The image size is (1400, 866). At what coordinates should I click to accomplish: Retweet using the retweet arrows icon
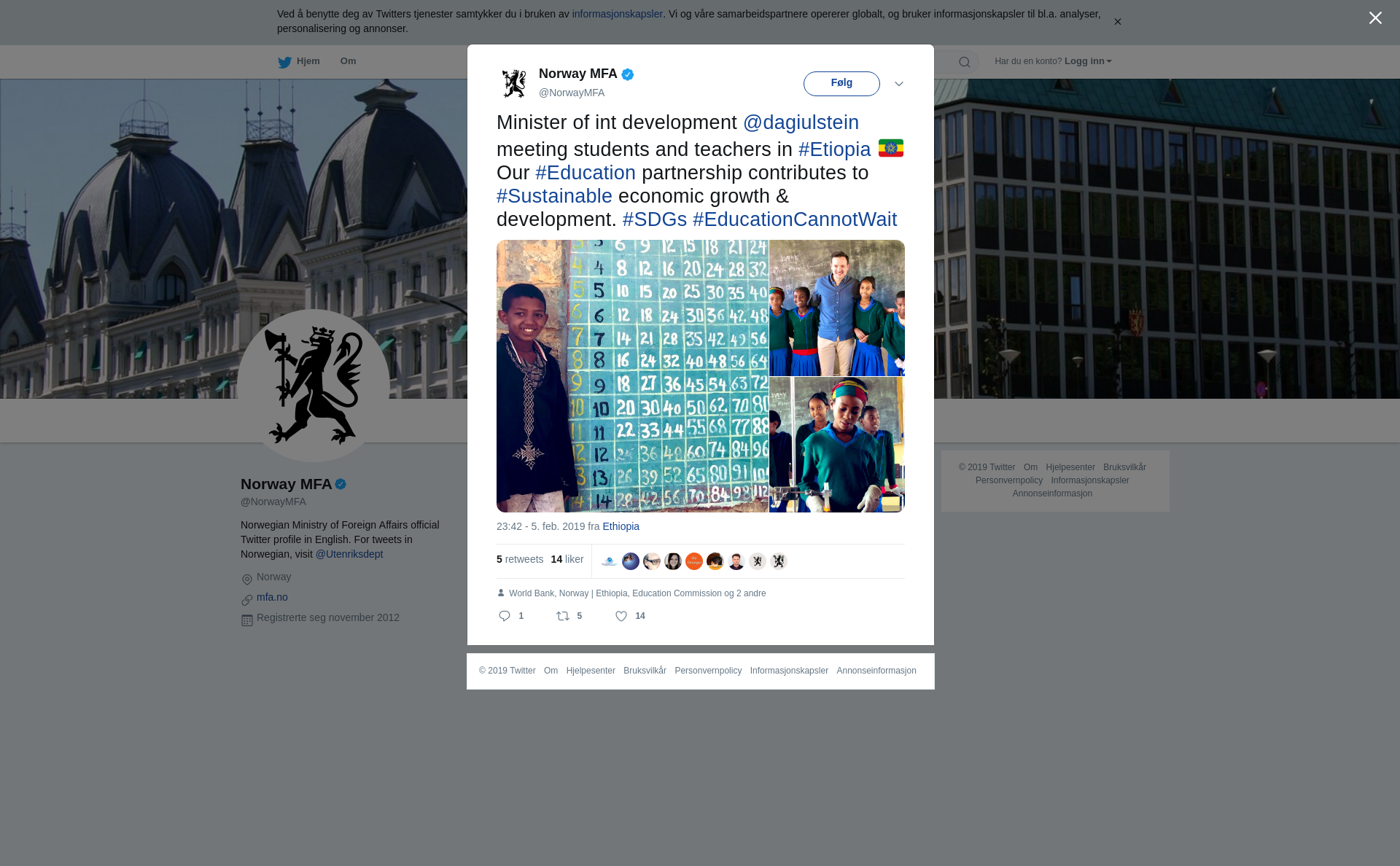pos(563,616)
